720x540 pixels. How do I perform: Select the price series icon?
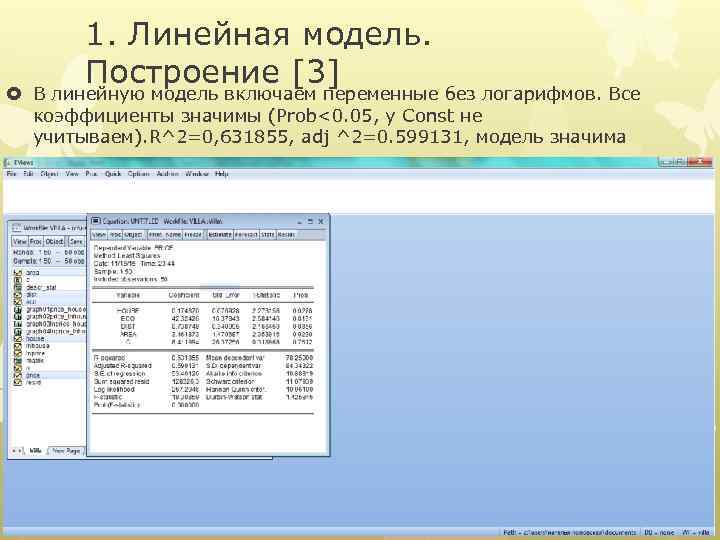(x=18, y=375)
